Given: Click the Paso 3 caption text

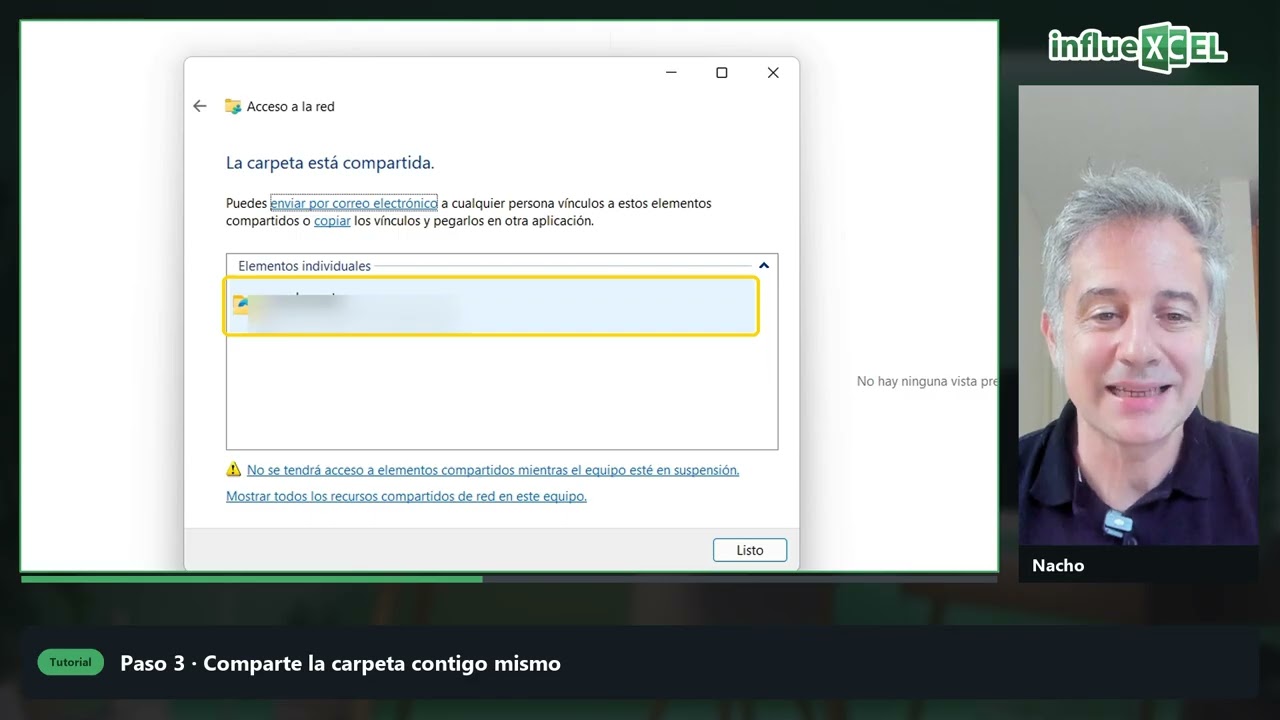Looking at the screenshot, I should (x=340, y=663).
